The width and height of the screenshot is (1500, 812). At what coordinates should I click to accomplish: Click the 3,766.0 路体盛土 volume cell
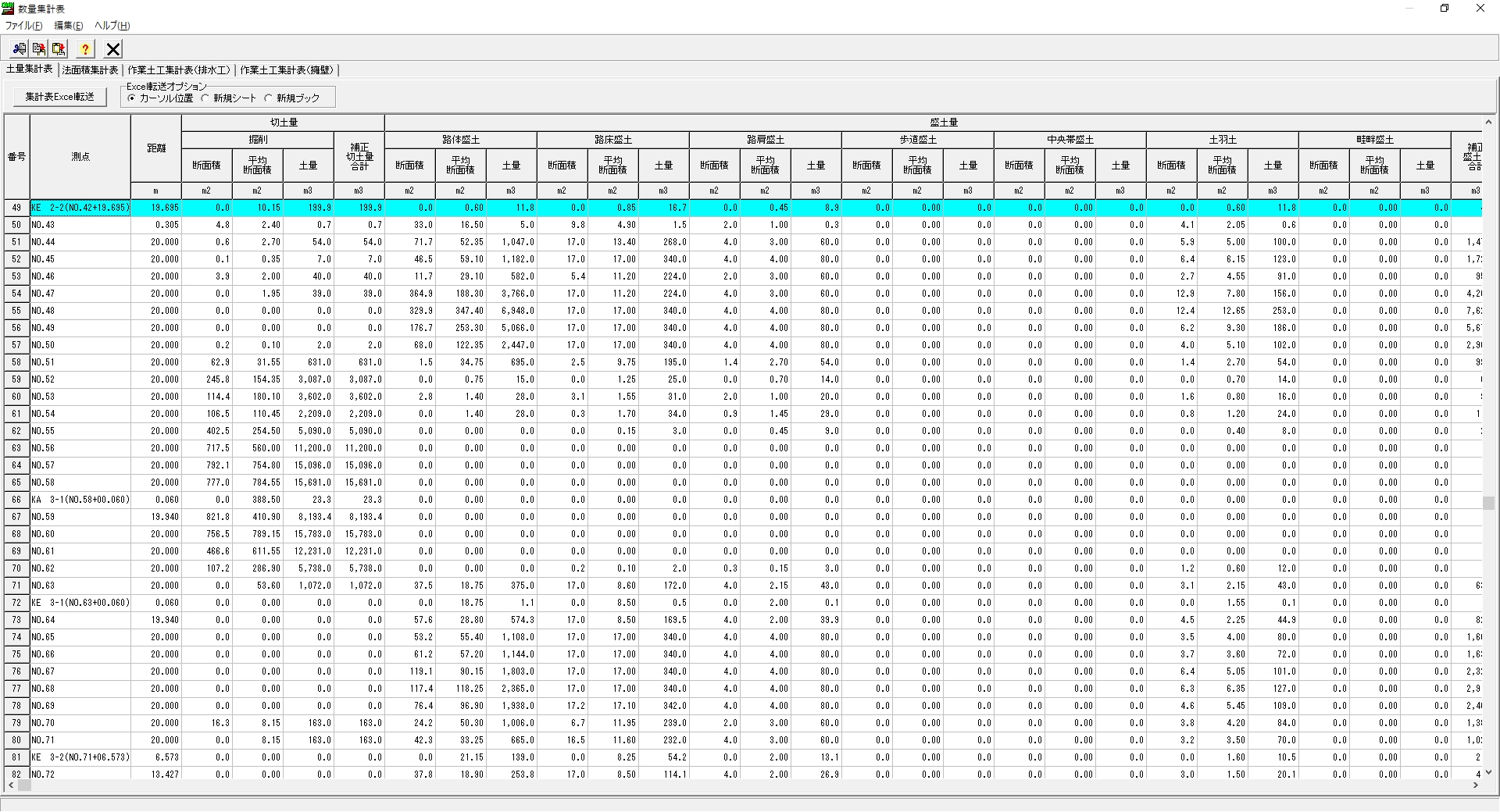pos(512,294)
